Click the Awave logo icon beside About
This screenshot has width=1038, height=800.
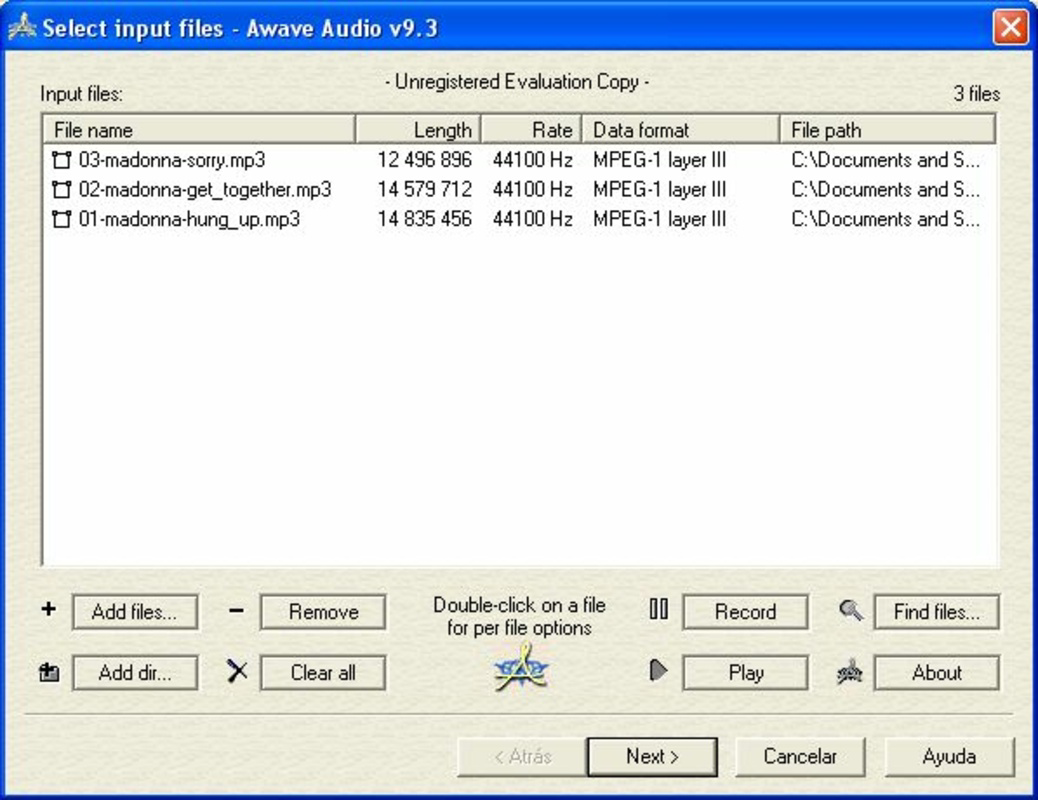click(849, 672)
